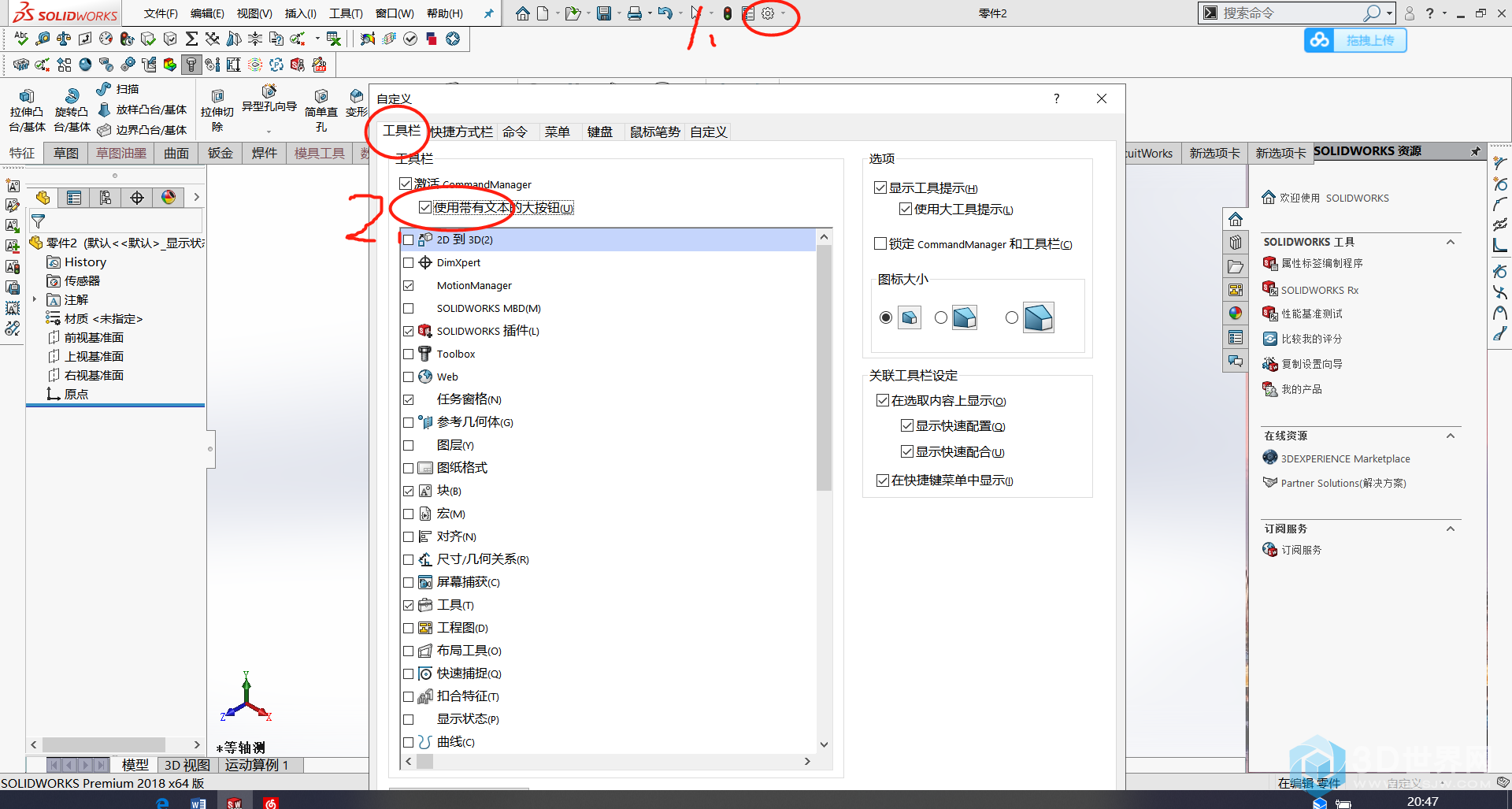
Task: Select the Revolved Boss/Base tool (旋转凸台/基体)
Action: 72,110
